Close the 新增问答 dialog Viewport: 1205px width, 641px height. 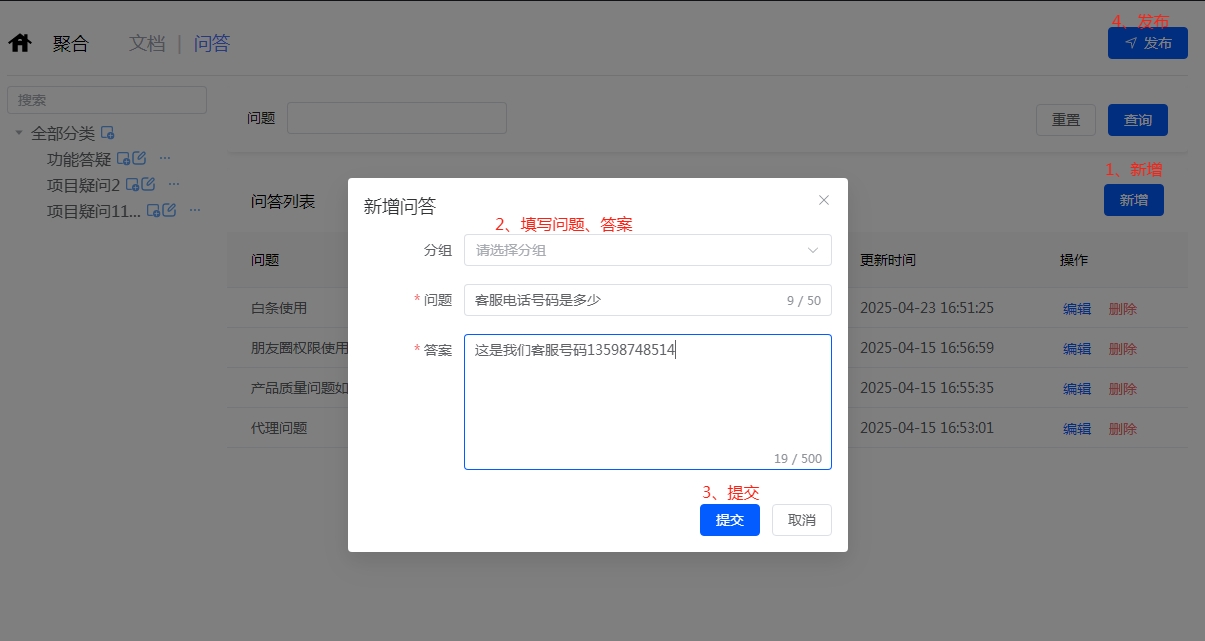(x=823, y=200)
